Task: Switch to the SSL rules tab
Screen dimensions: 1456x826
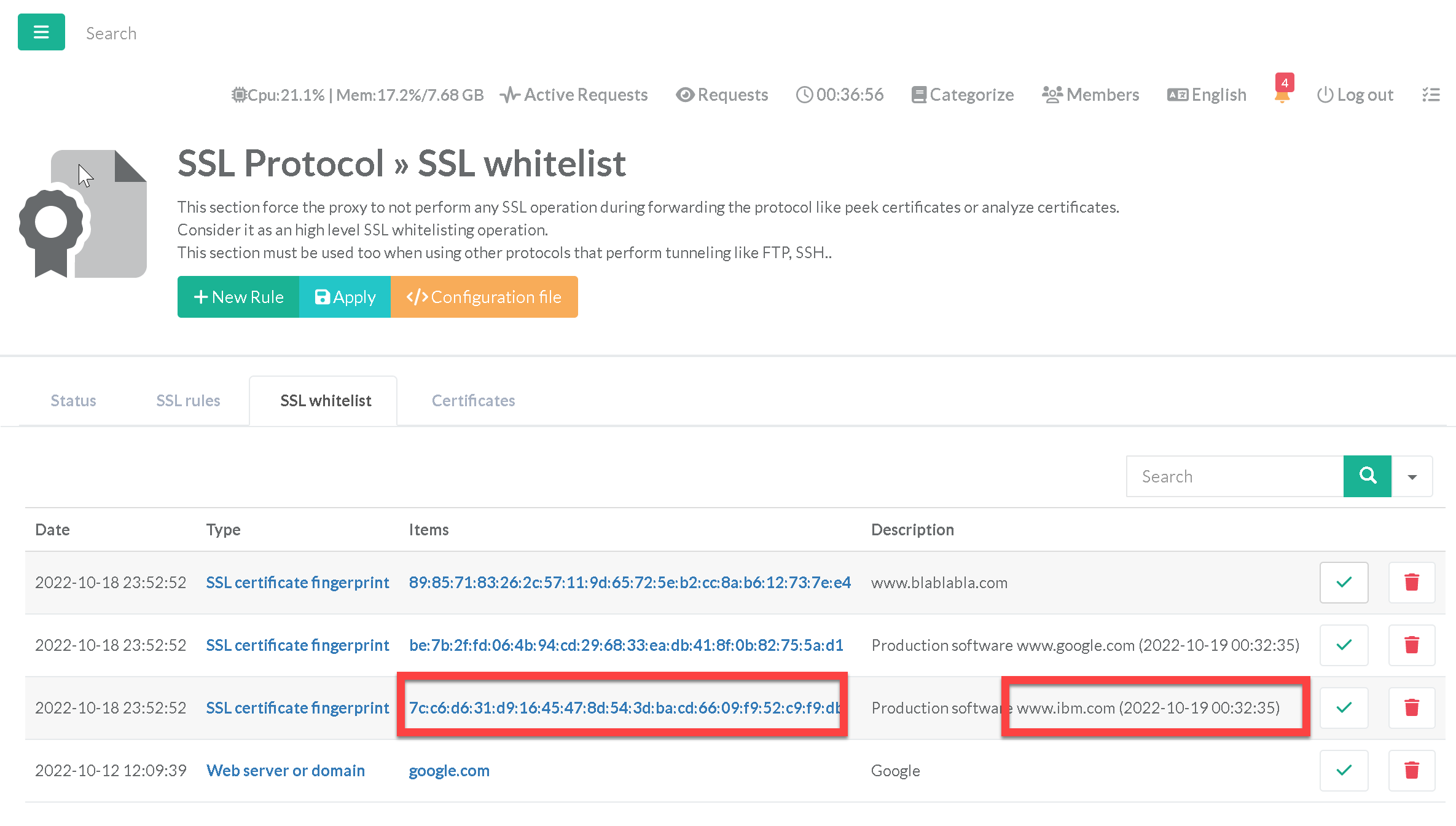Action: tap(188, 400)
